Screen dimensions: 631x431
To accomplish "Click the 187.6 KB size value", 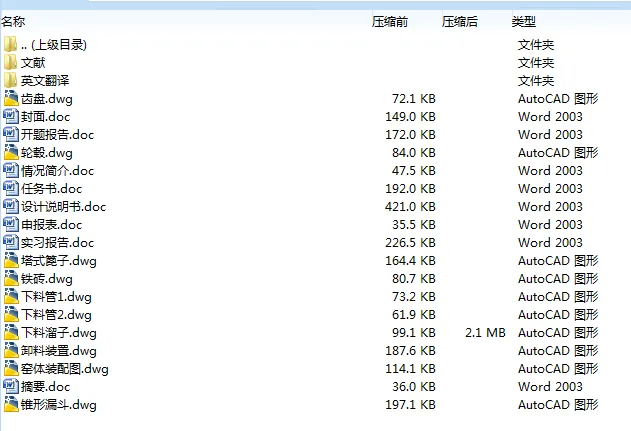I will pos(410,351).
